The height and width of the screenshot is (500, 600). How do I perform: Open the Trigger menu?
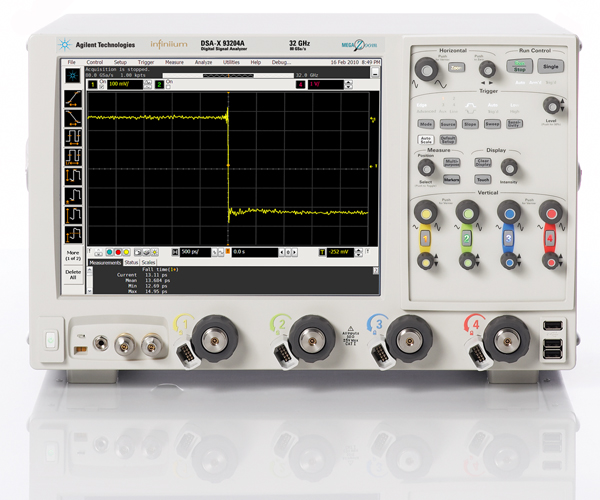pyautogui.click(x=146, y=62)
